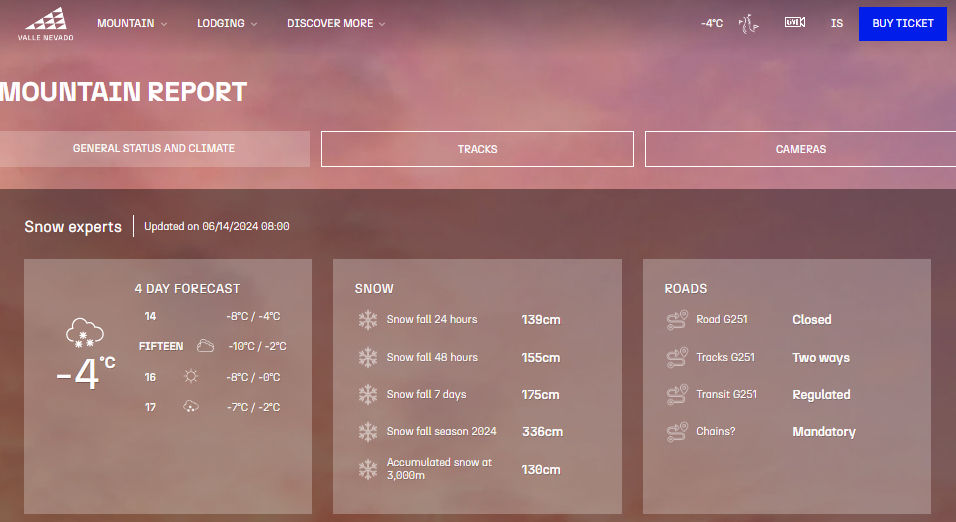Image resolution: width=956 pixels, height=522 pixels.
Task: Switch to the Tracks tab
Action: click(477, 149)
